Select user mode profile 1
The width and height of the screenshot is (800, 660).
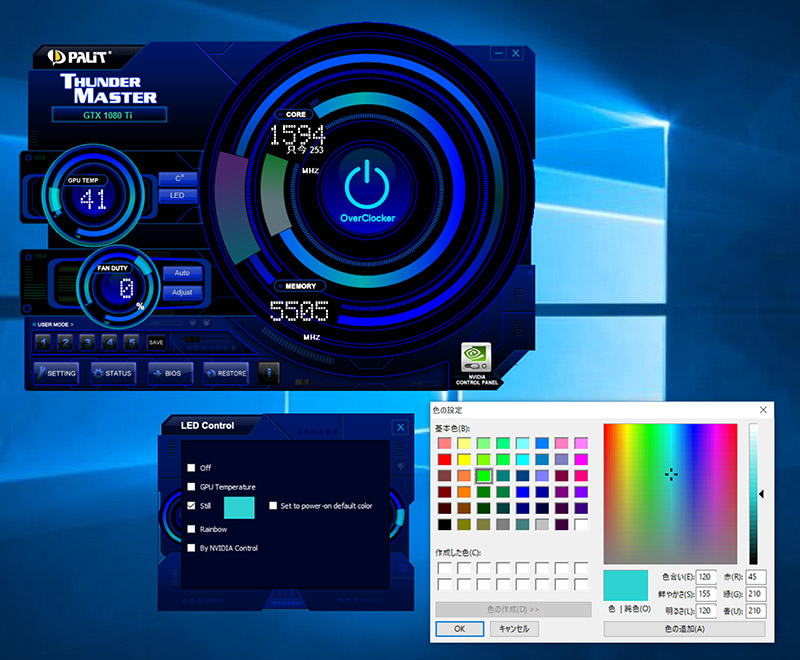click(x=43, y=342)
